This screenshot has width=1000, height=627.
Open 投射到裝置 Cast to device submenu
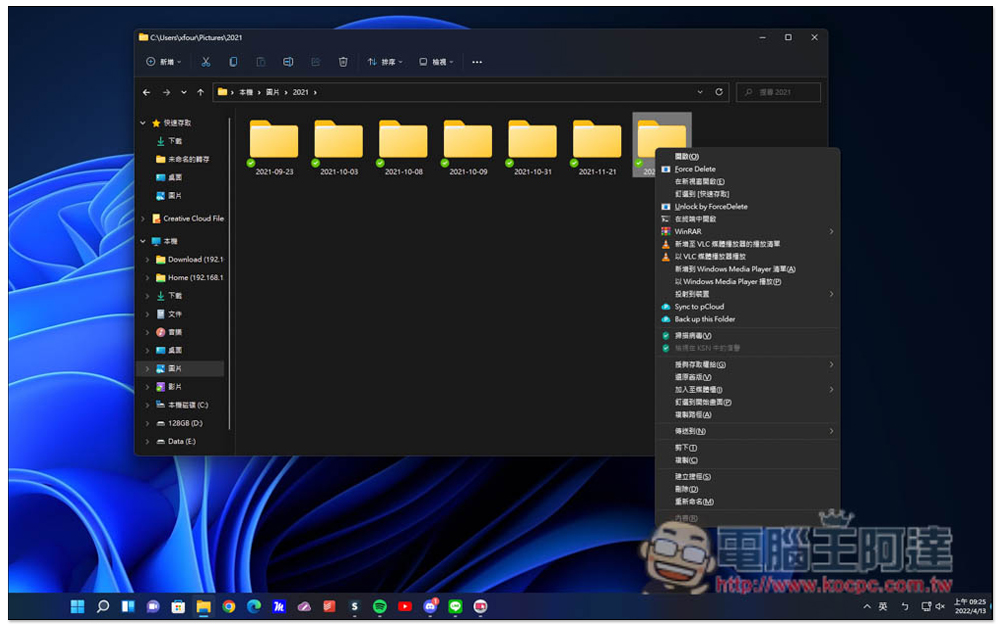pos(747,294)
